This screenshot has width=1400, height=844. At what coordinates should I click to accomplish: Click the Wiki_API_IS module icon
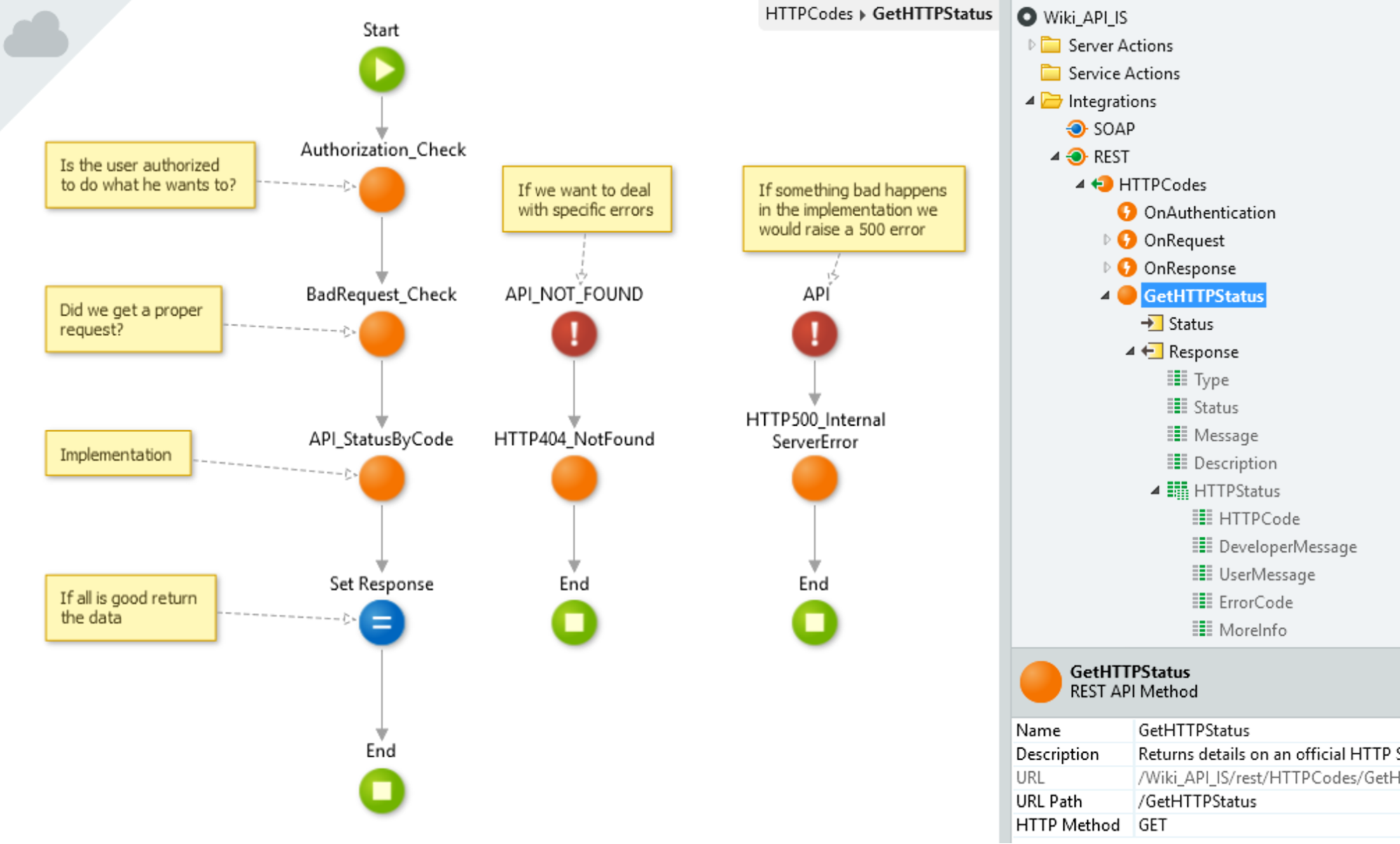1027,17
